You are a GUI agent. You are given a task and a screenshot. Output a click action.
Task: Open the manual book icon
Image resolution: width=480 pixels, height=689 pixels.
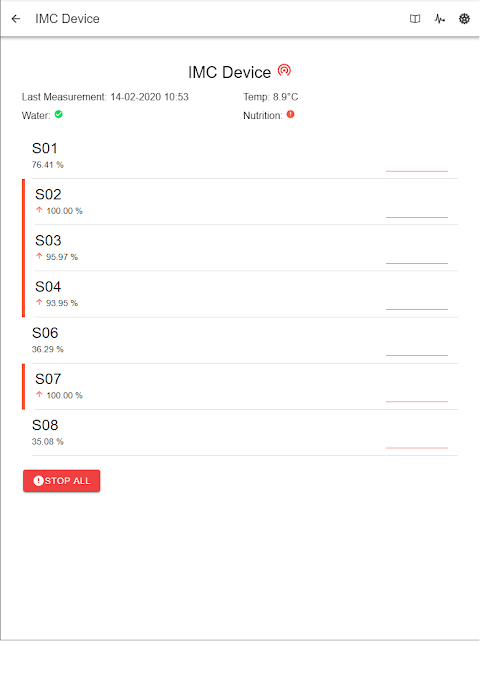(x=415, y=18)
